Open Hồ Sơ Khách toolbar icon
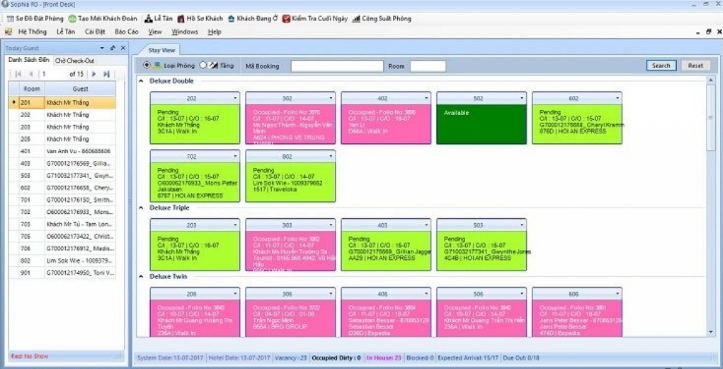This screenshot has height=369, width=723. pos(181,19)
